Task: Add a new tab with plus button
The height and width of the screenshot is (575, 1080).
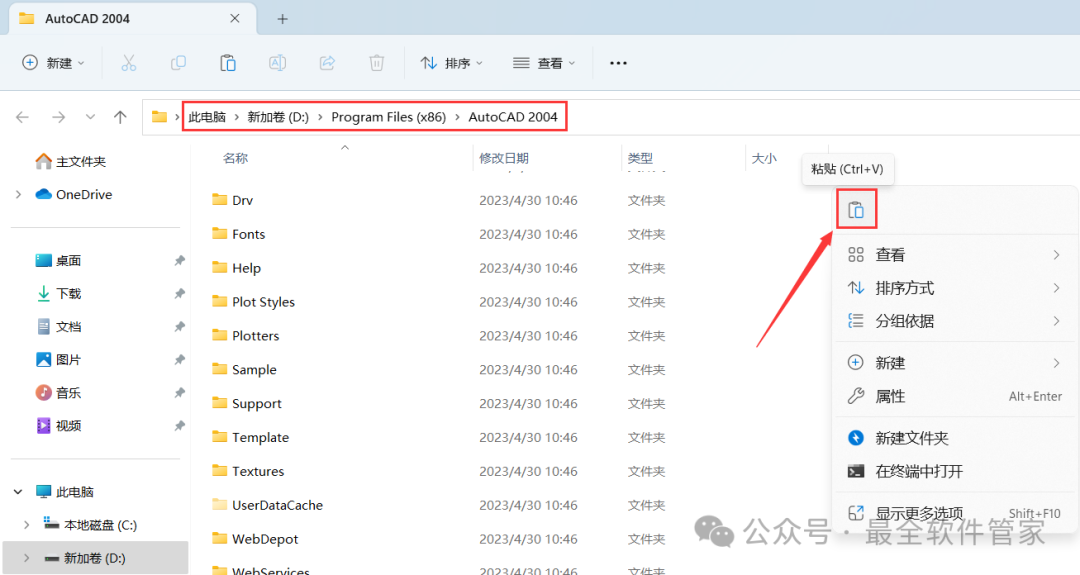Action: point(282,19)
